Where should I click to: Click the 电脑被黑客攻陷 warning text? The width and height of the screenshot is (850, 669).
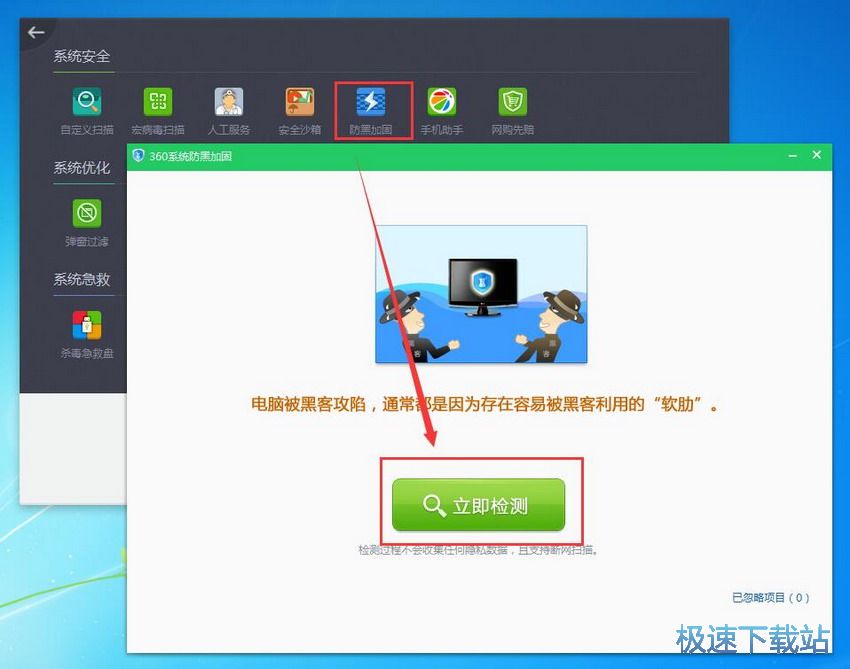(485, 404)
